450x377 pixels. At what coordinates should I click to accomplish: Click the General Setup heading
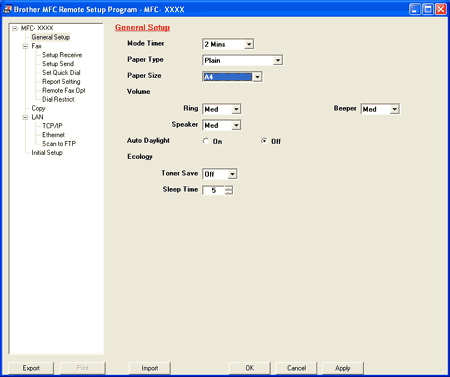pos(142,27)
